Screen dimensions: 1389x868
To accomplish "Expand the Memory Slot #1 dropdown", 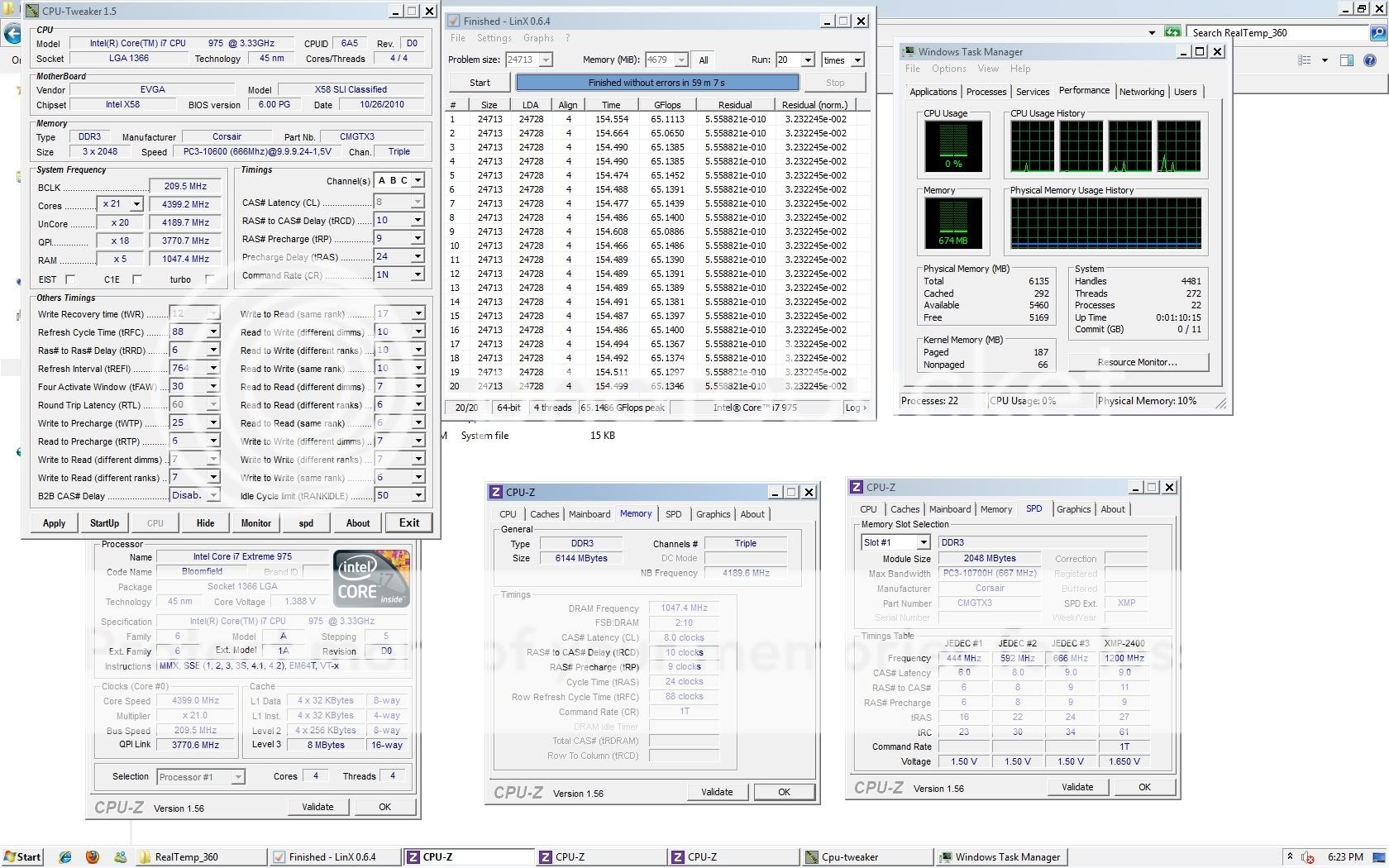I will [x=923, y=542].
